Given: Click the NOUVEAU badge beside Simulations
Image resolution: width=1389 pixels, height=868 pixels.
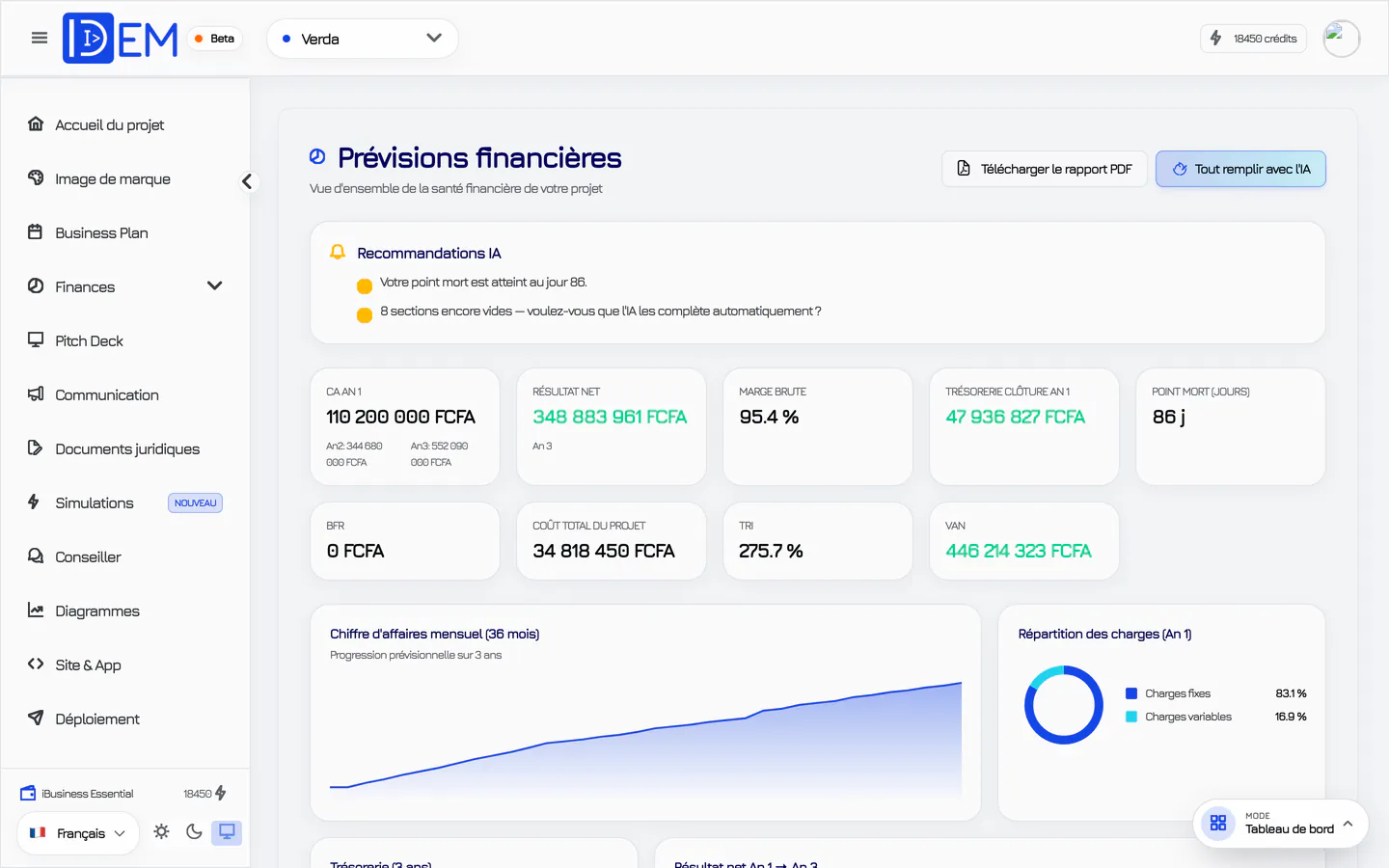Looking at the screenshot, I should click(x=196, y=502).
